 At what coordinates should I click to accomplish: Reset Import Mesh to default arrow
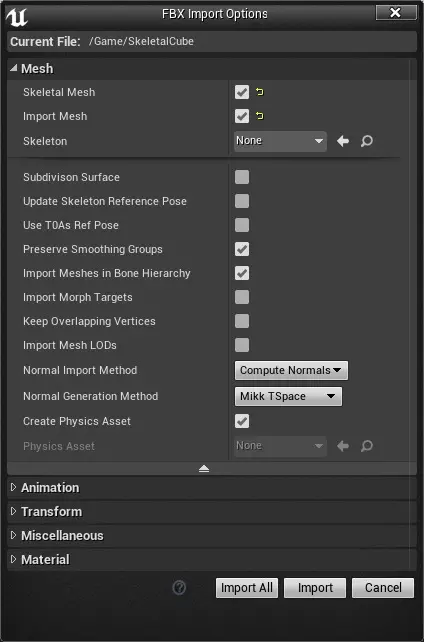[x=260, y=116]
